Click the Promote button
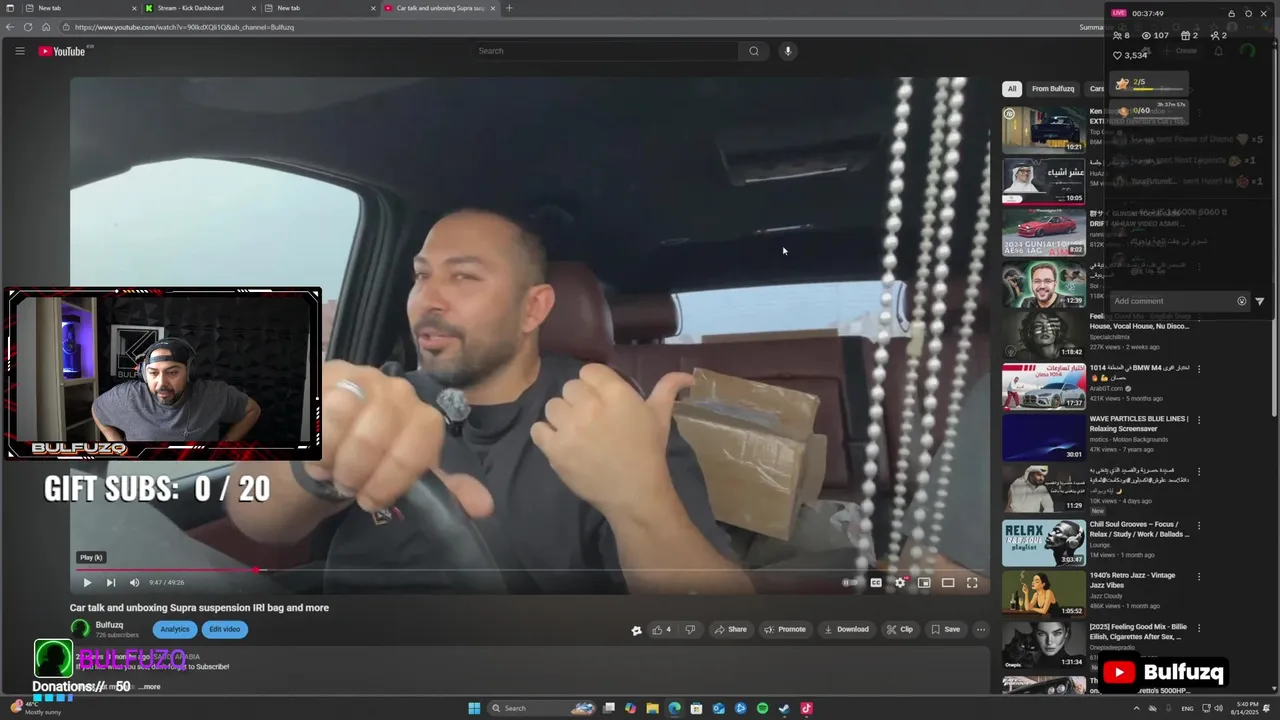Image resolution: width=1280 pixels, height=720 pixels. coord(785,629)
